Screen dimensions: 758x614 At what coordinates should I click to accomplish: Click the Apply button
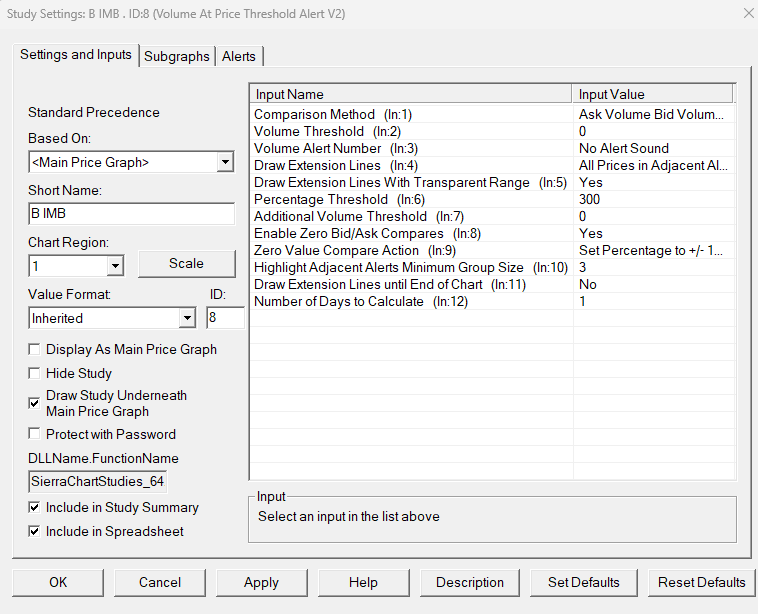pyautogui.click(x=262, y=582)
